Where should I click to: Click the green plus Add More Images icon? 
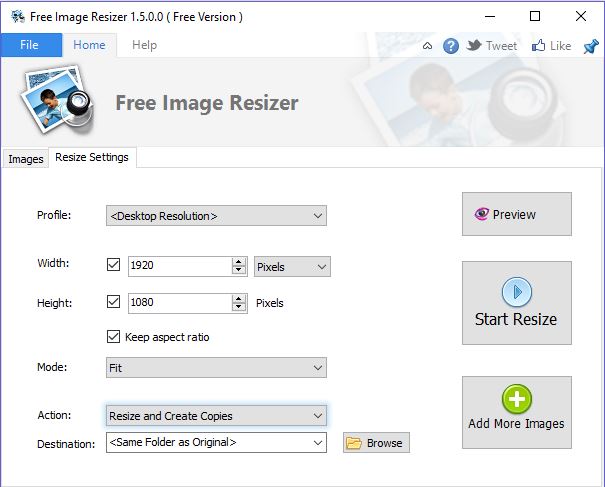(516, 399)
